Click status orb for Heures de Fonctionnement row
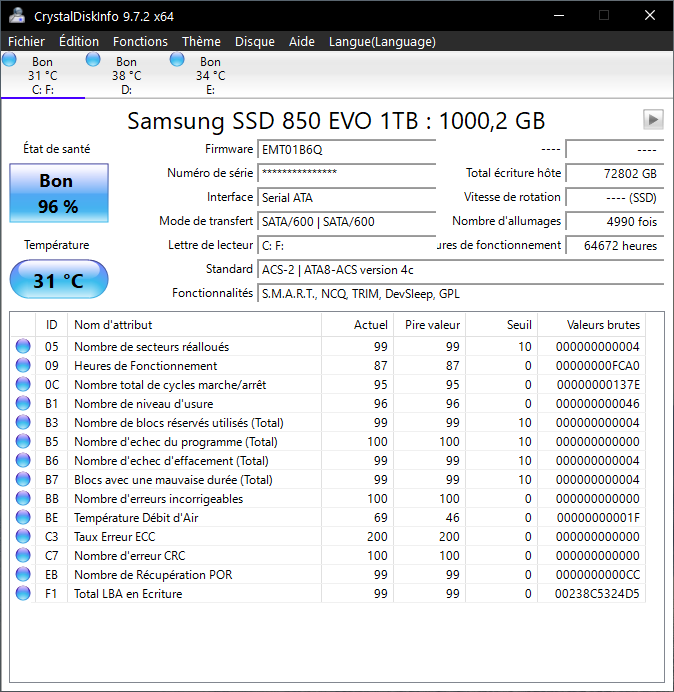 [23, 365]
